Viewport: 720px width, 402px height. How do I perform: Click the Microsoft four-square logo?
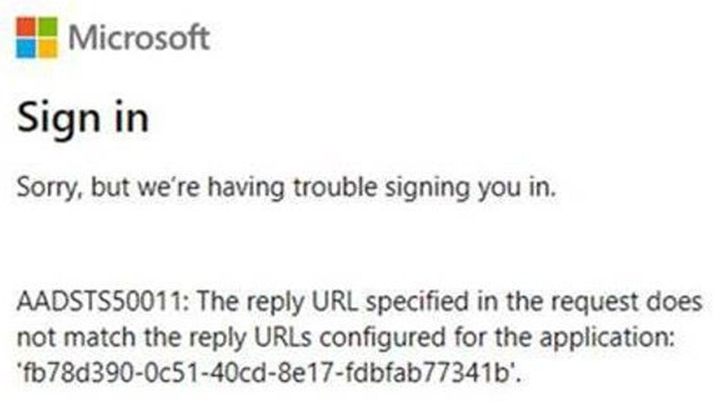coord(36,38)
